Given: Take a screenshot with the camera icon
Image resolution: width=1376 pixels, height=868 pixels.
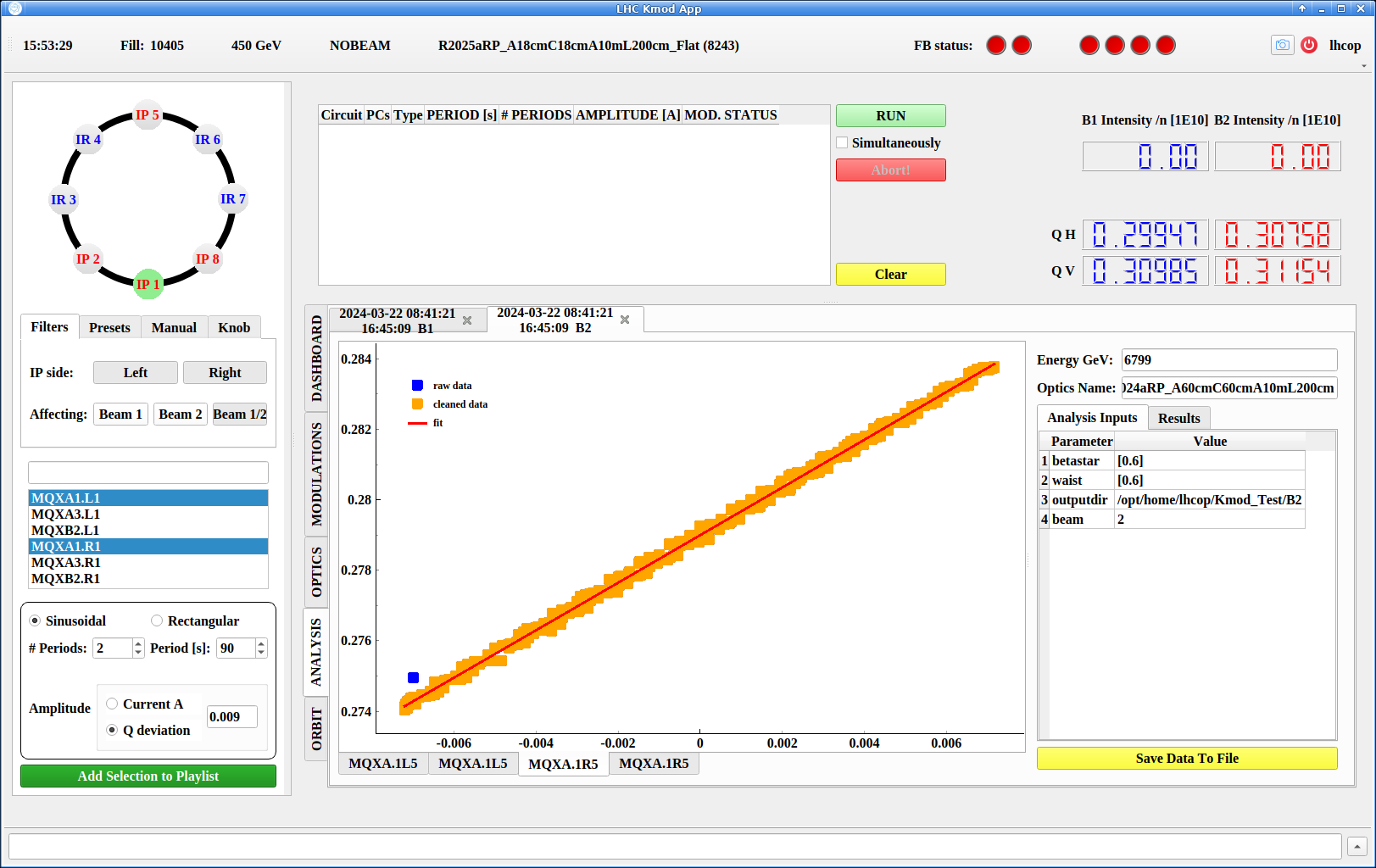Looking at the screenshot, I should pos(1282,45).
